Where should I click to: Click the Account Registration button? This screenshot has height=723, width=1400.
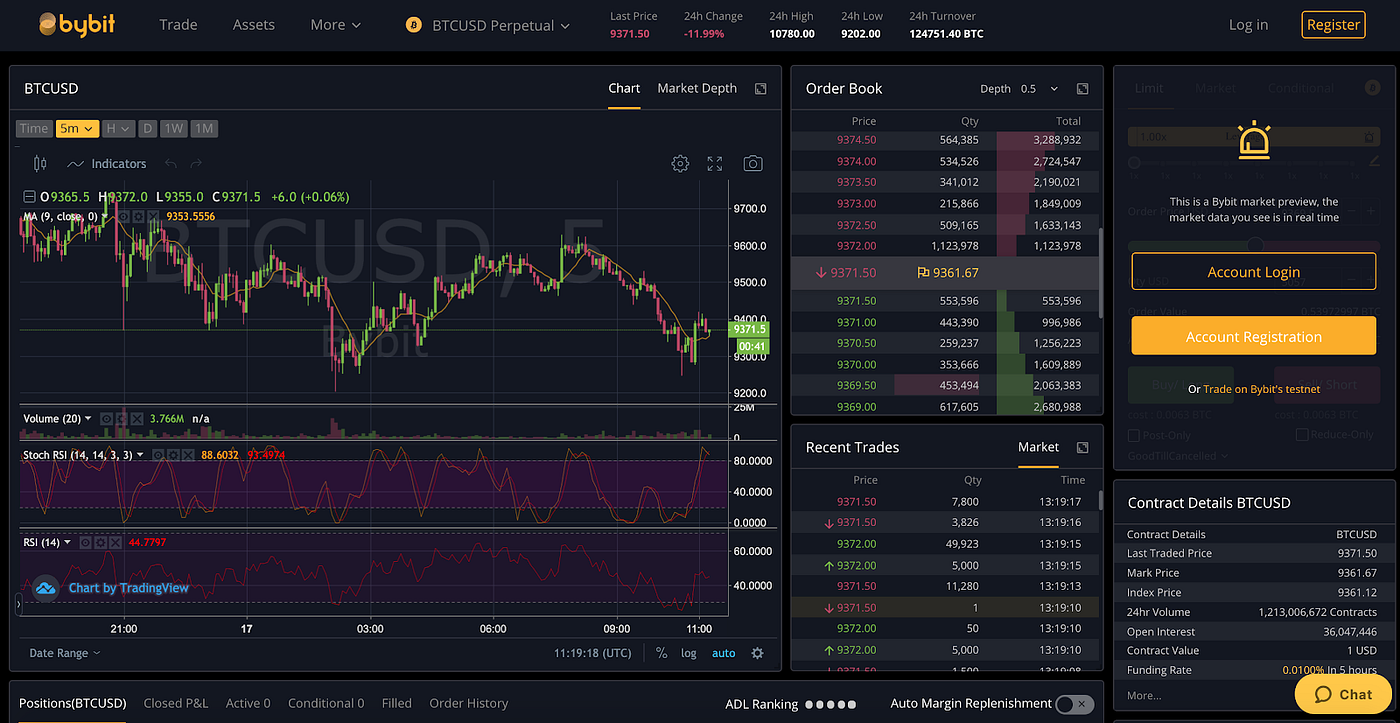(1254, 336)
